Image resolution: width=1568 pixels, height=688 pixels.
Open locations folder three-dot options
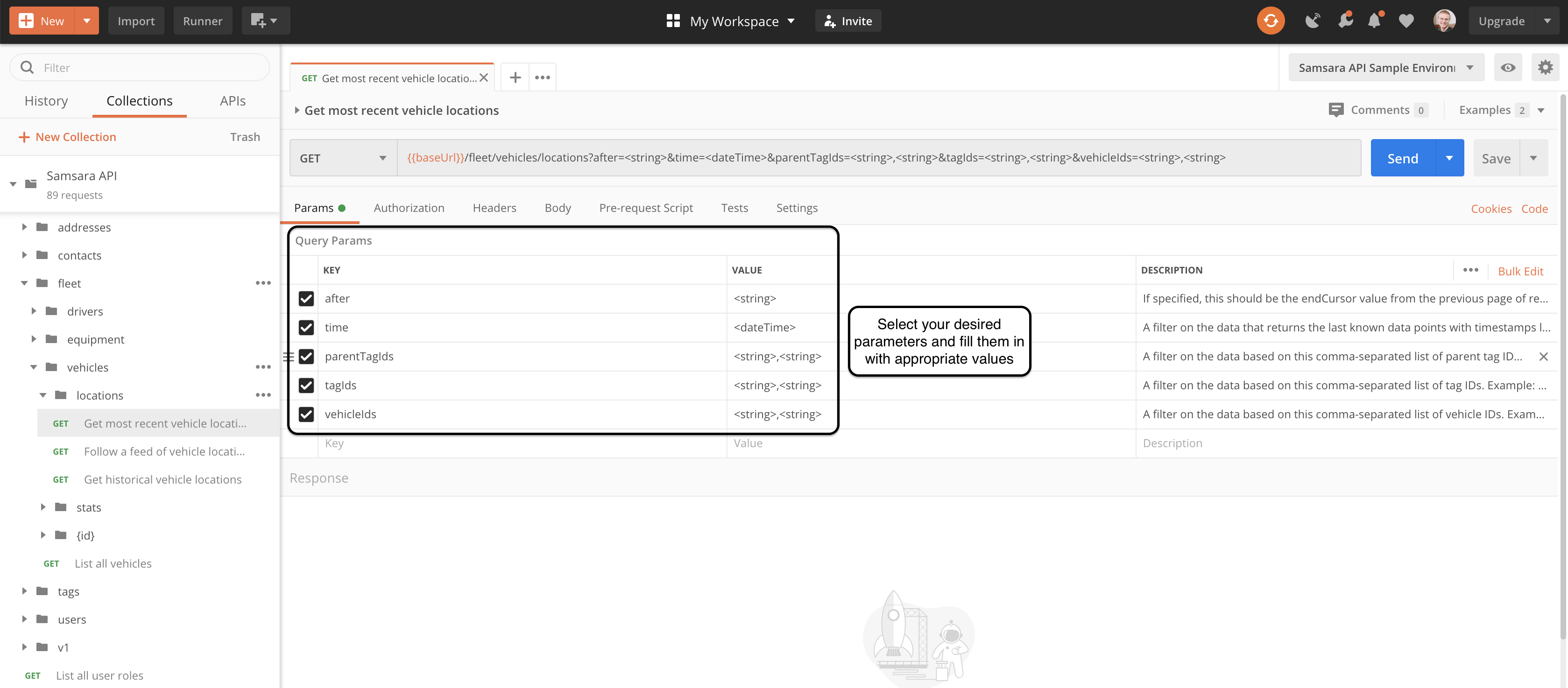[x=263, y=395]
